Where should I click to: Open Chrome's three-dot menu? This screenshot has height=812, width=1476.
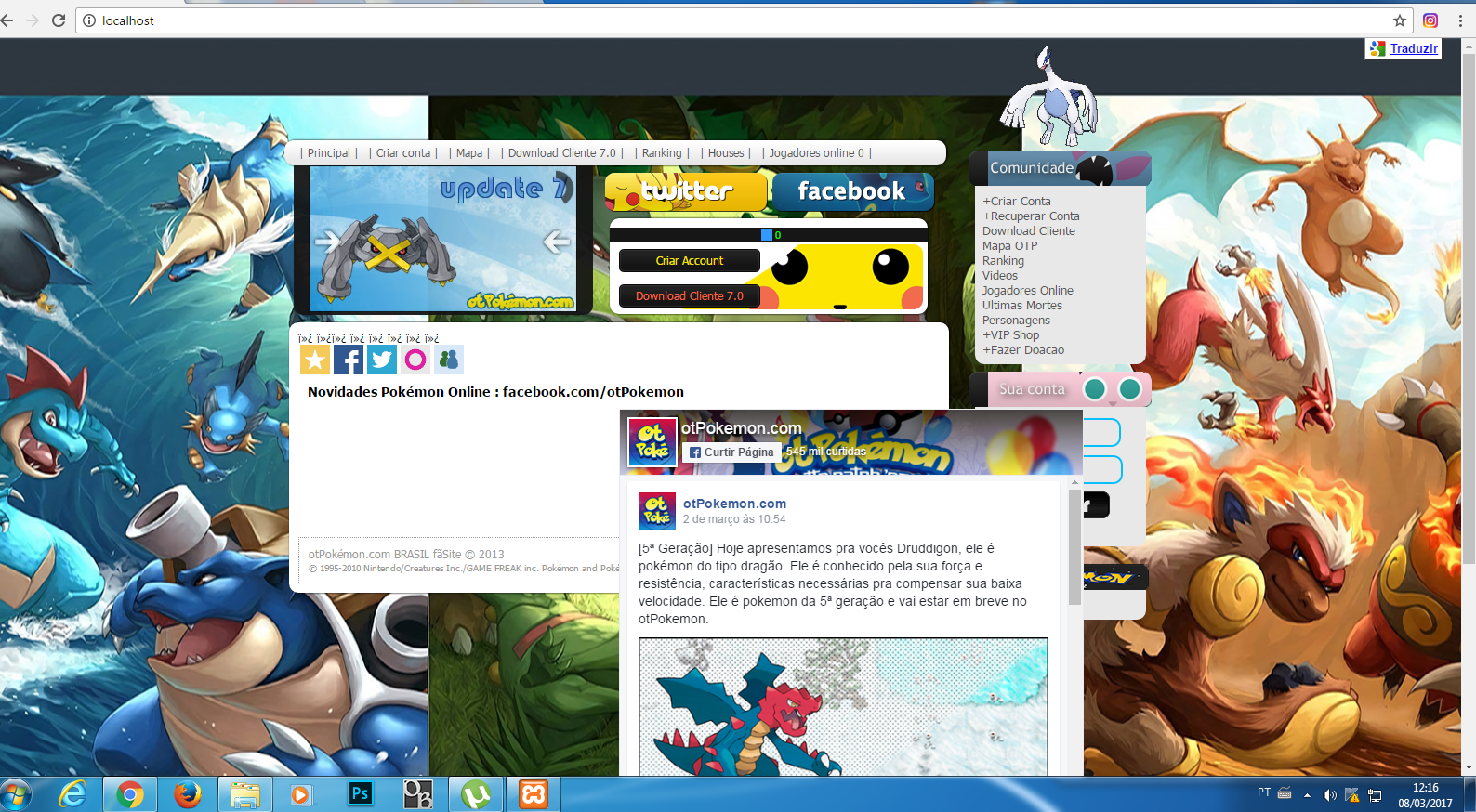(1460, 20)
